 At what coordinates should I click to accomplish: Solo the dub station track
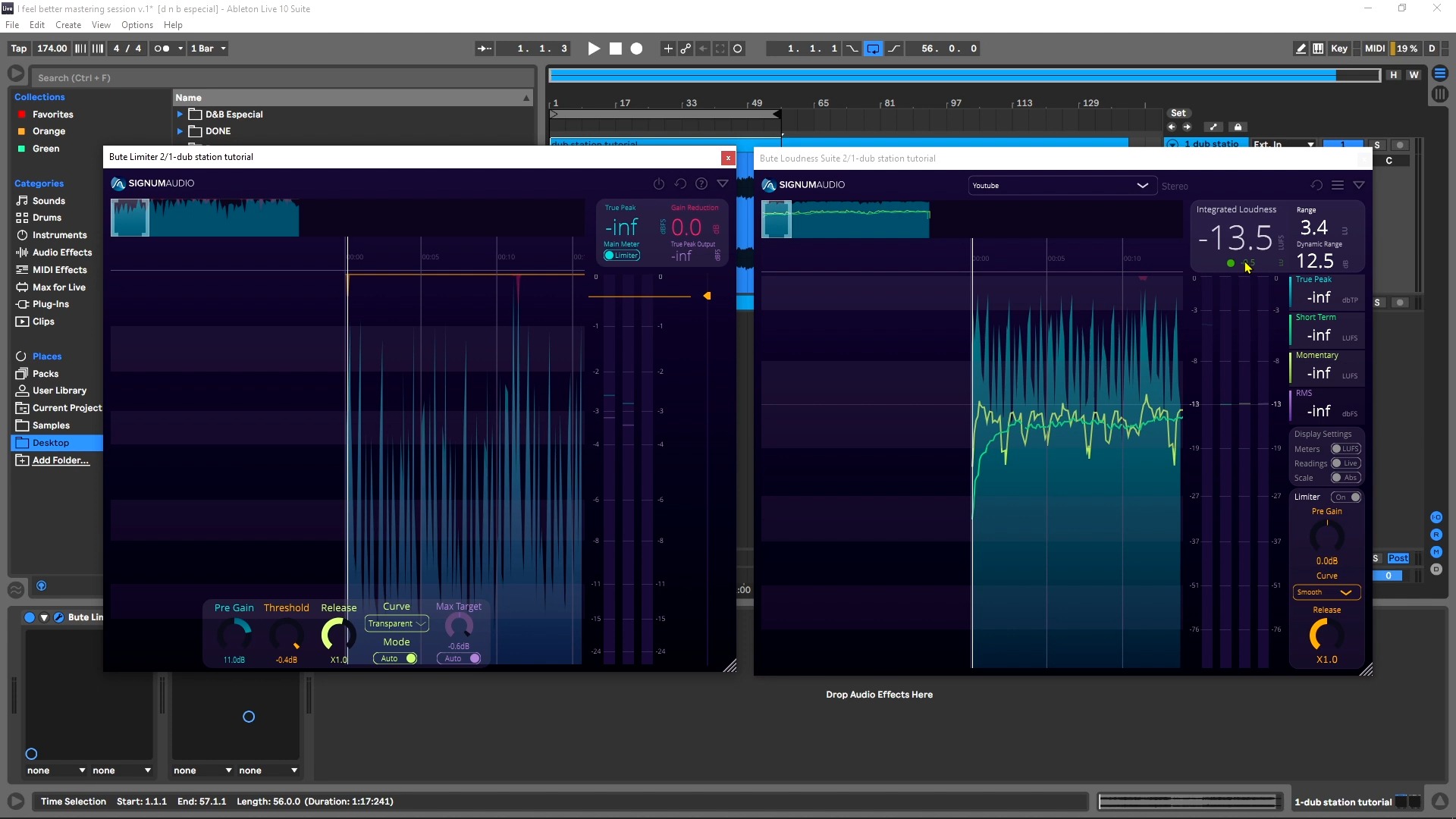1377,145
